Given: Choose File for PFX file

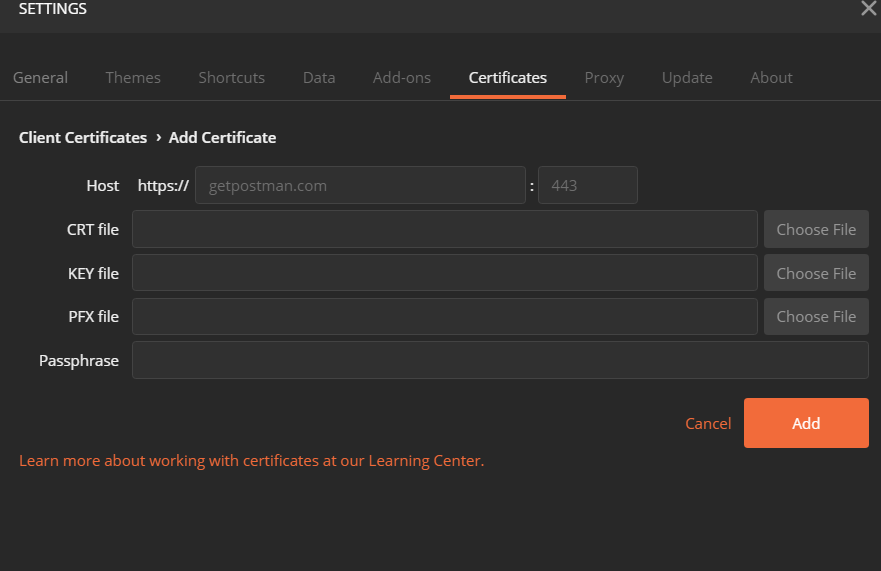Looking at the screenshot, I should [x=816, y=316].
